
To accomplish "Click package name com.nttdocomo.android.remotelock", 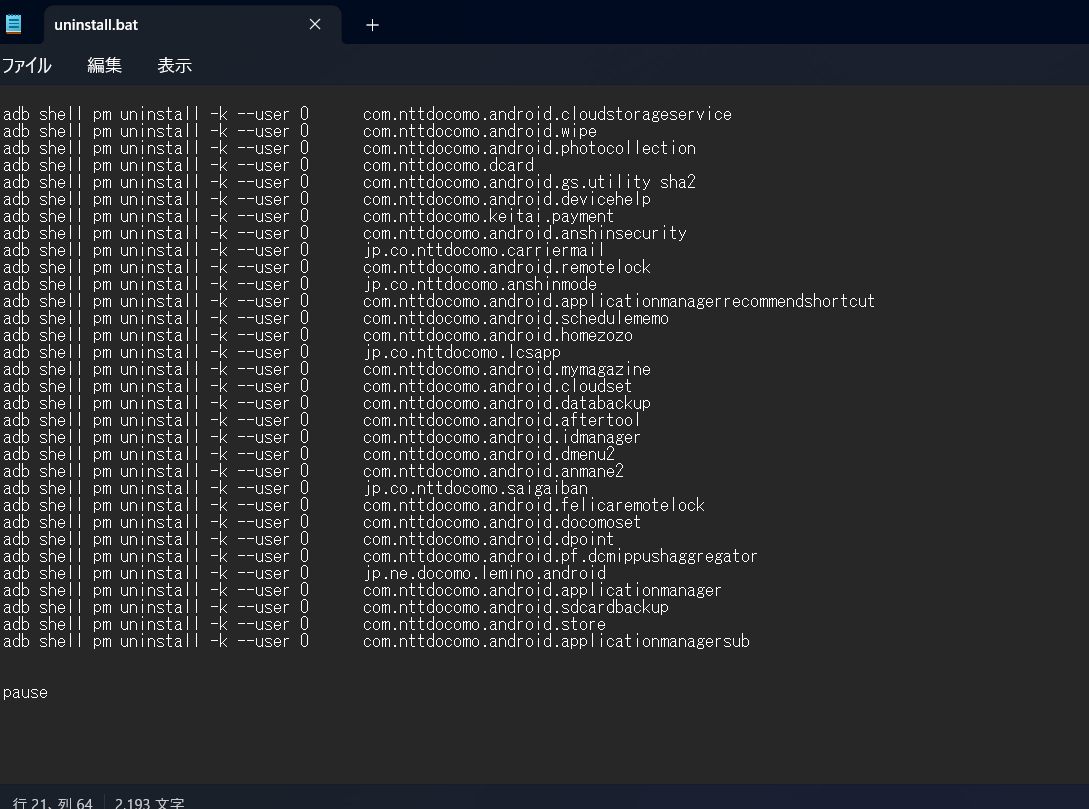I will pyautogui.click(x=506, y=267).
